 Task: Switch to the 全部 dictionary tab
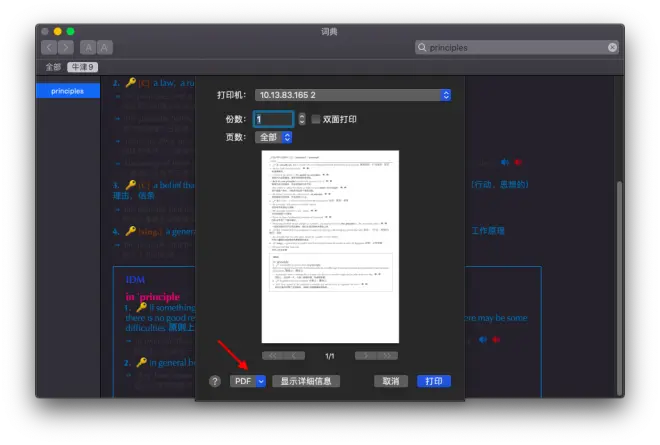click(x=53, y=67)
